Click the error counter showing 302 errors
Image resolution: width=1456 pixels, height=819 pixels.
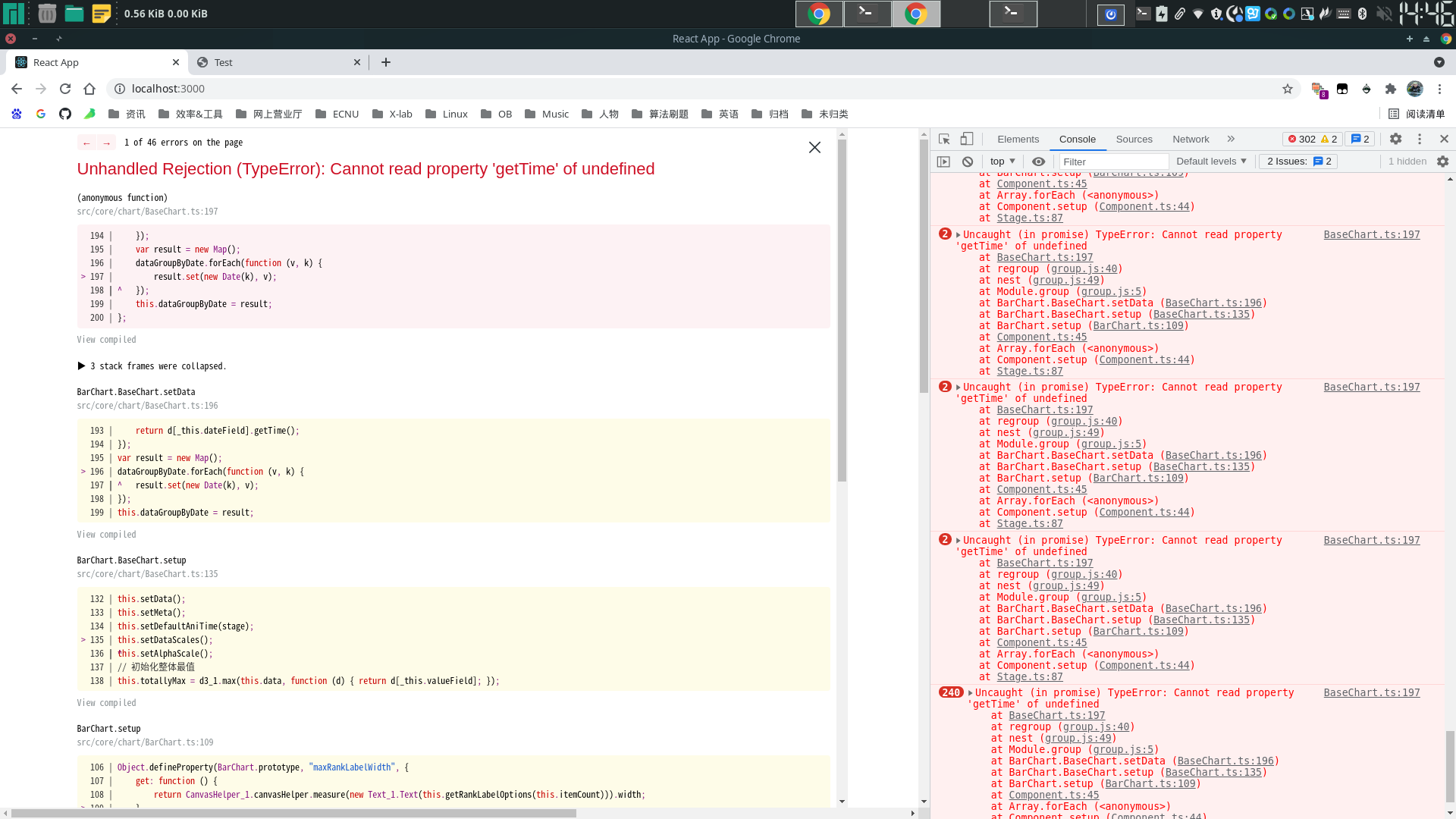pos(1307,139)
